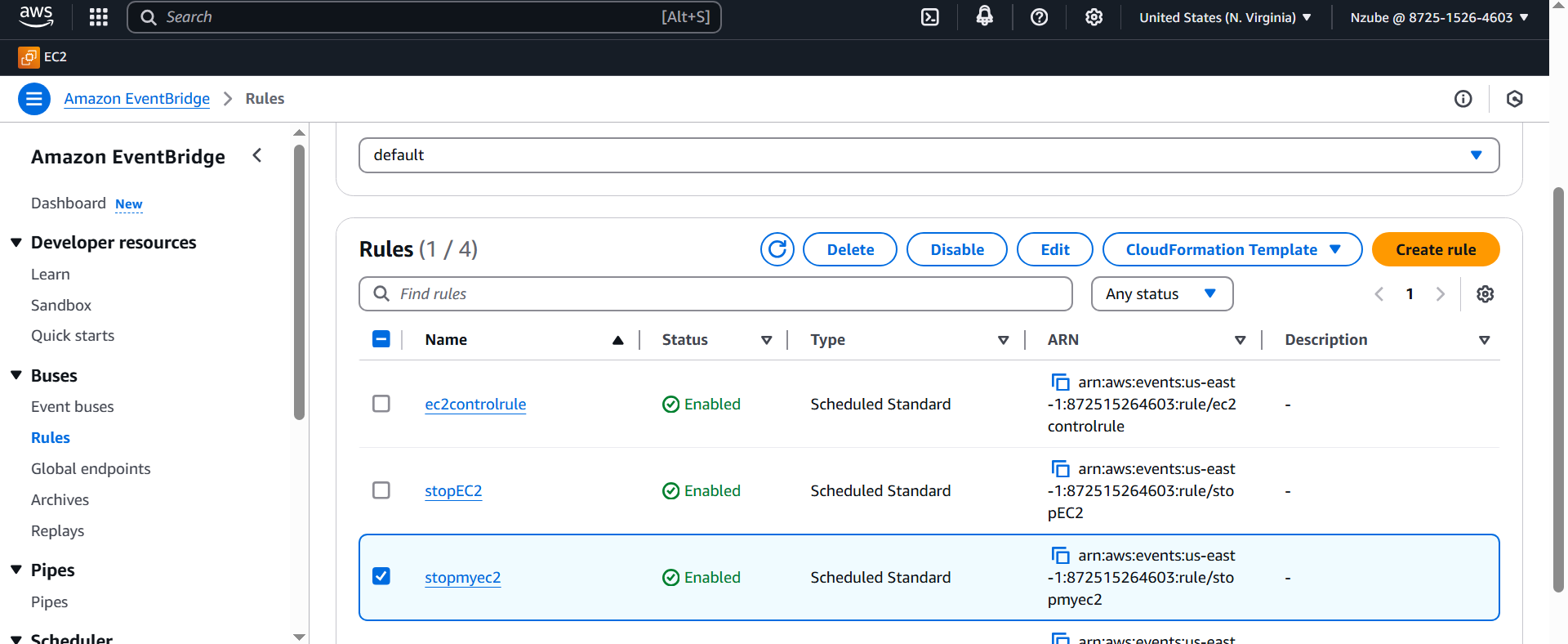
Task: Launch CloudShell terminal icon
Action: pyautogui.click(x=930, y=17)
